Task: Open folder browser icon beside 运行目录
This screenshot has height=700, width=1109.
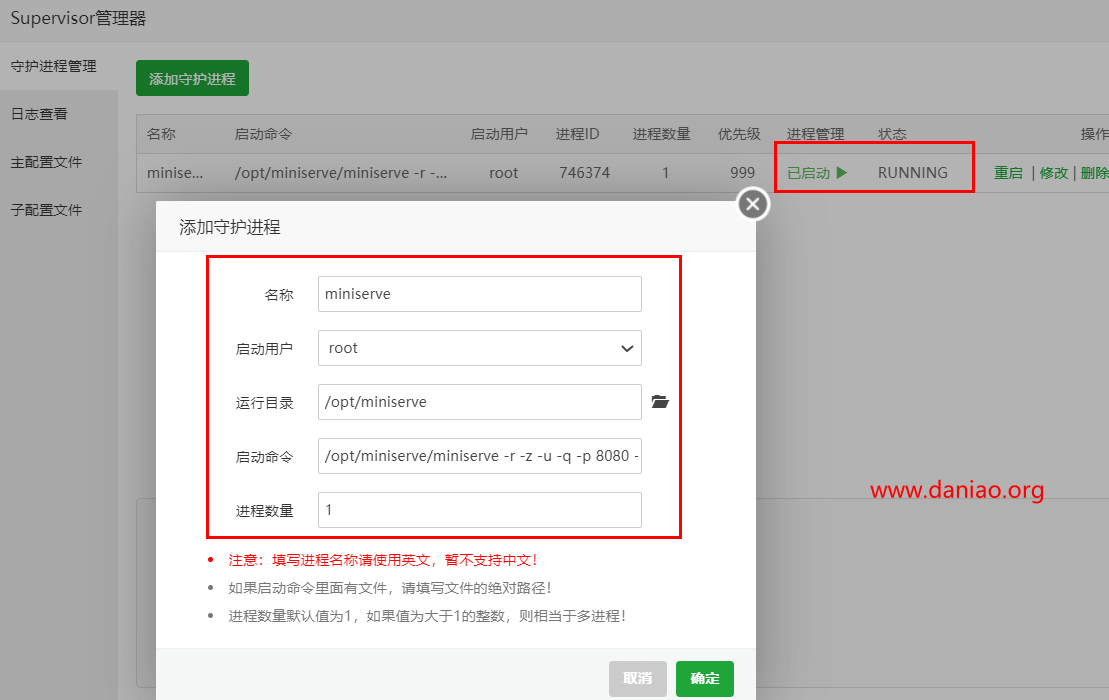Action: coord(660,402)
